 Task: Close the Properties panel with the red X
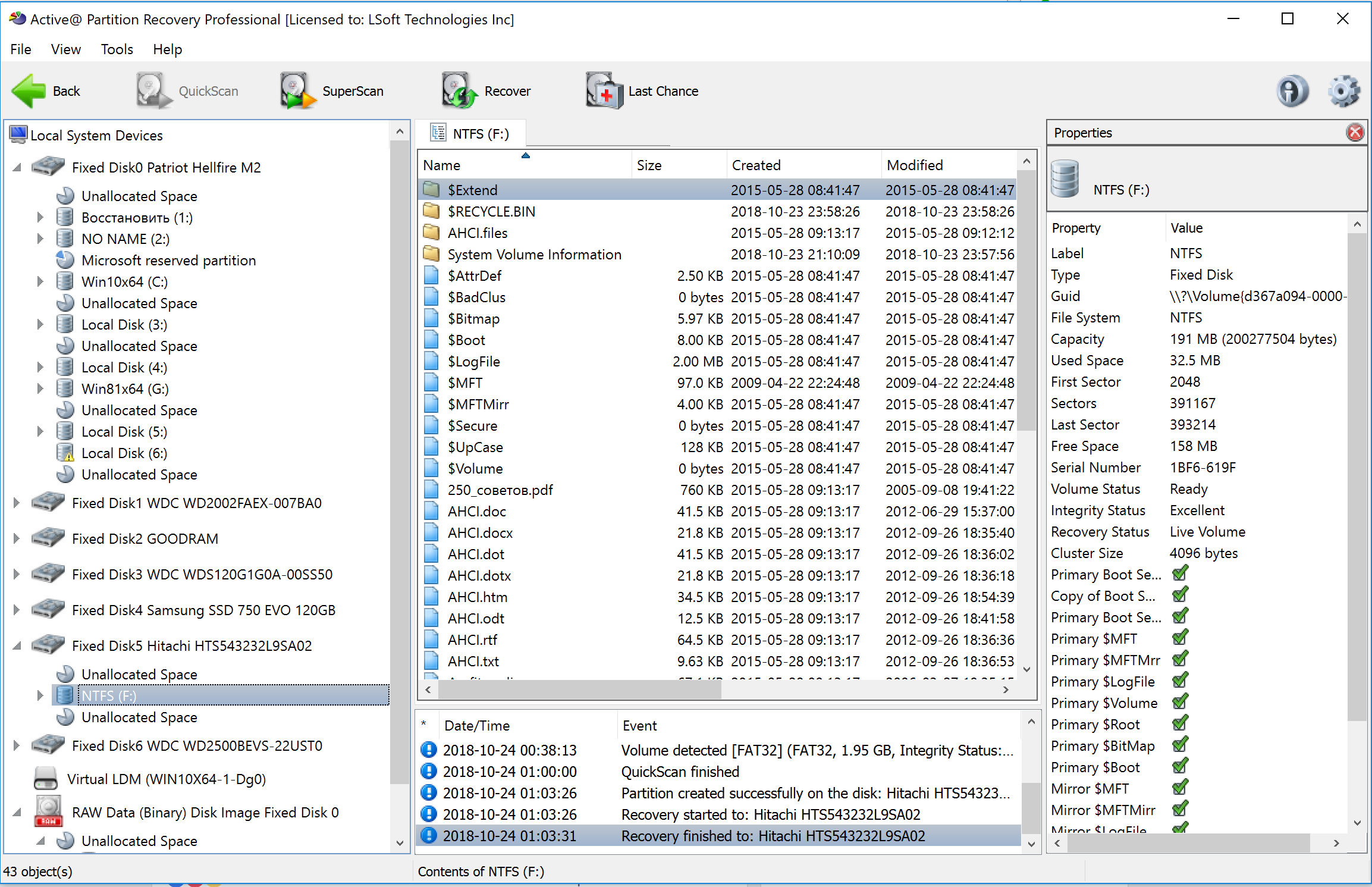tap(1355, 132)
